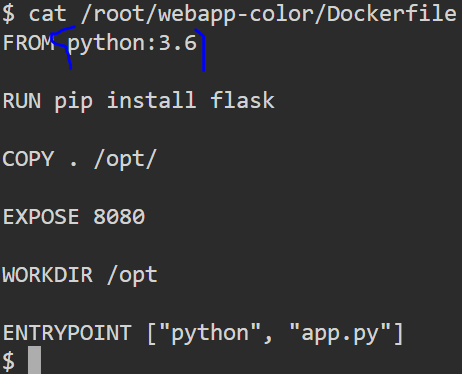Click the WORKDIR keyword
The height and width of the screenshot is (374, 462).
pyautogui.click(x=48, y=275)
